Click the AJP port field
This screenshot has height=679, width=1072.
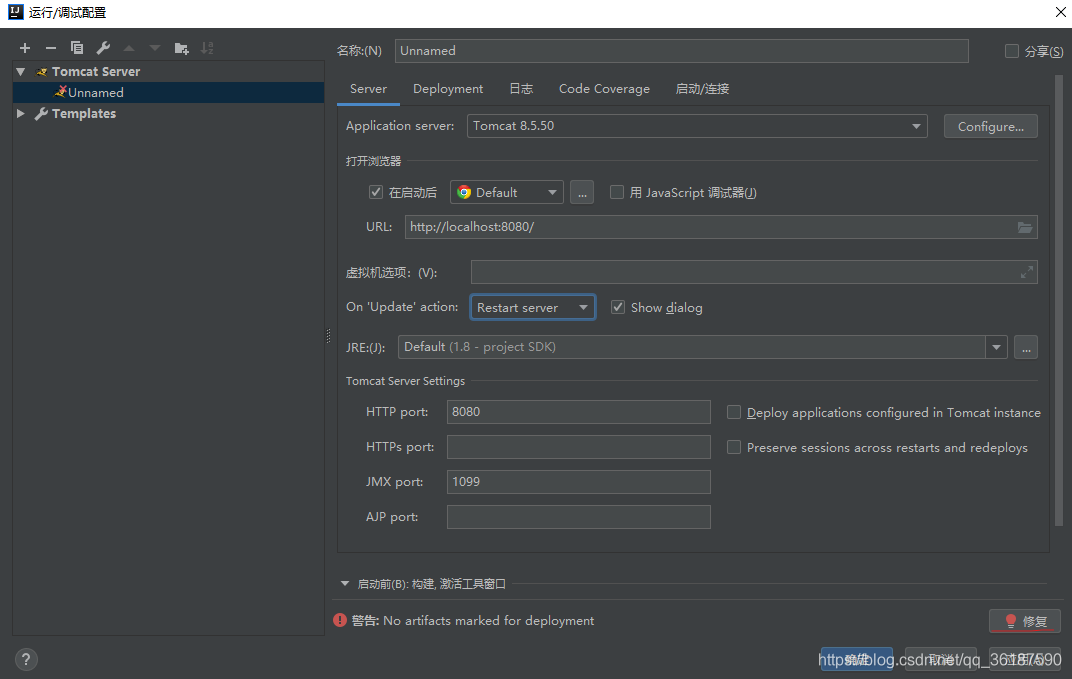(x=578, y=516)
